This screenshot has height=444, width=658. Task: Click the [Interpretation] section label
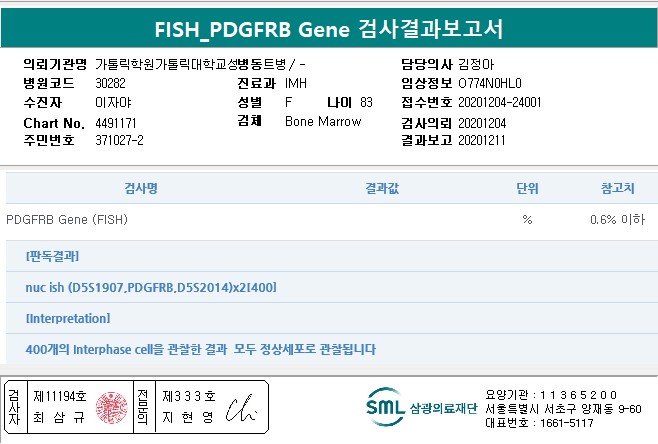coord(68,318)
